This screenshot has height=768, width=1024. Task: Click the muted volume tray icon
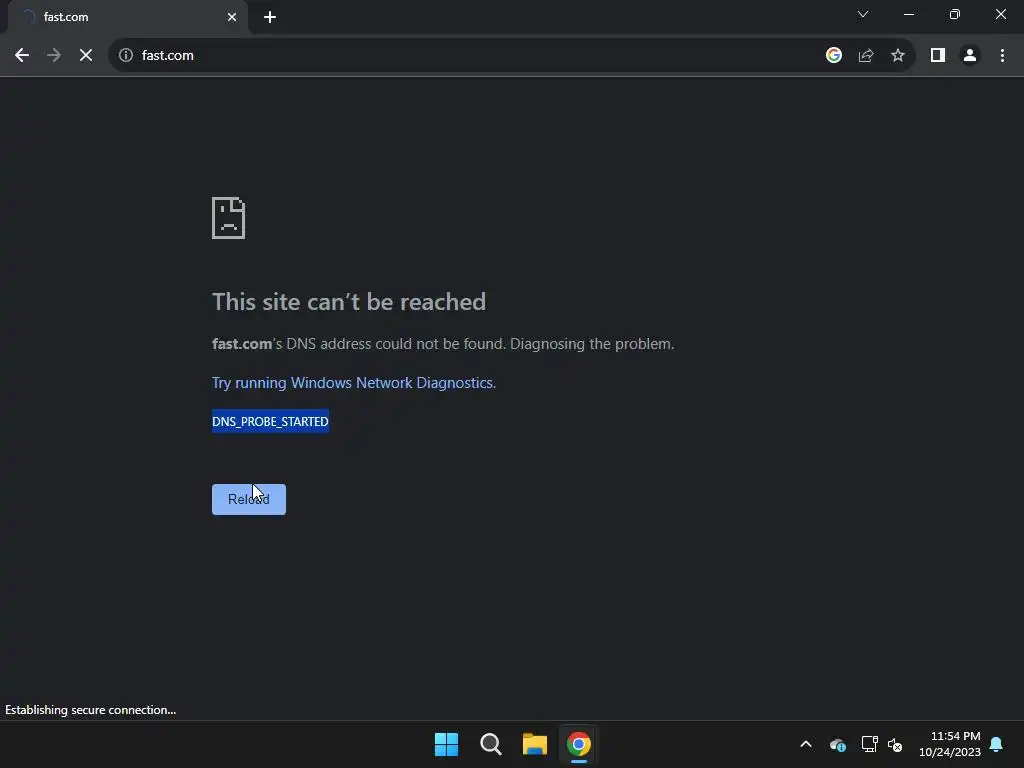click(895, 744)
